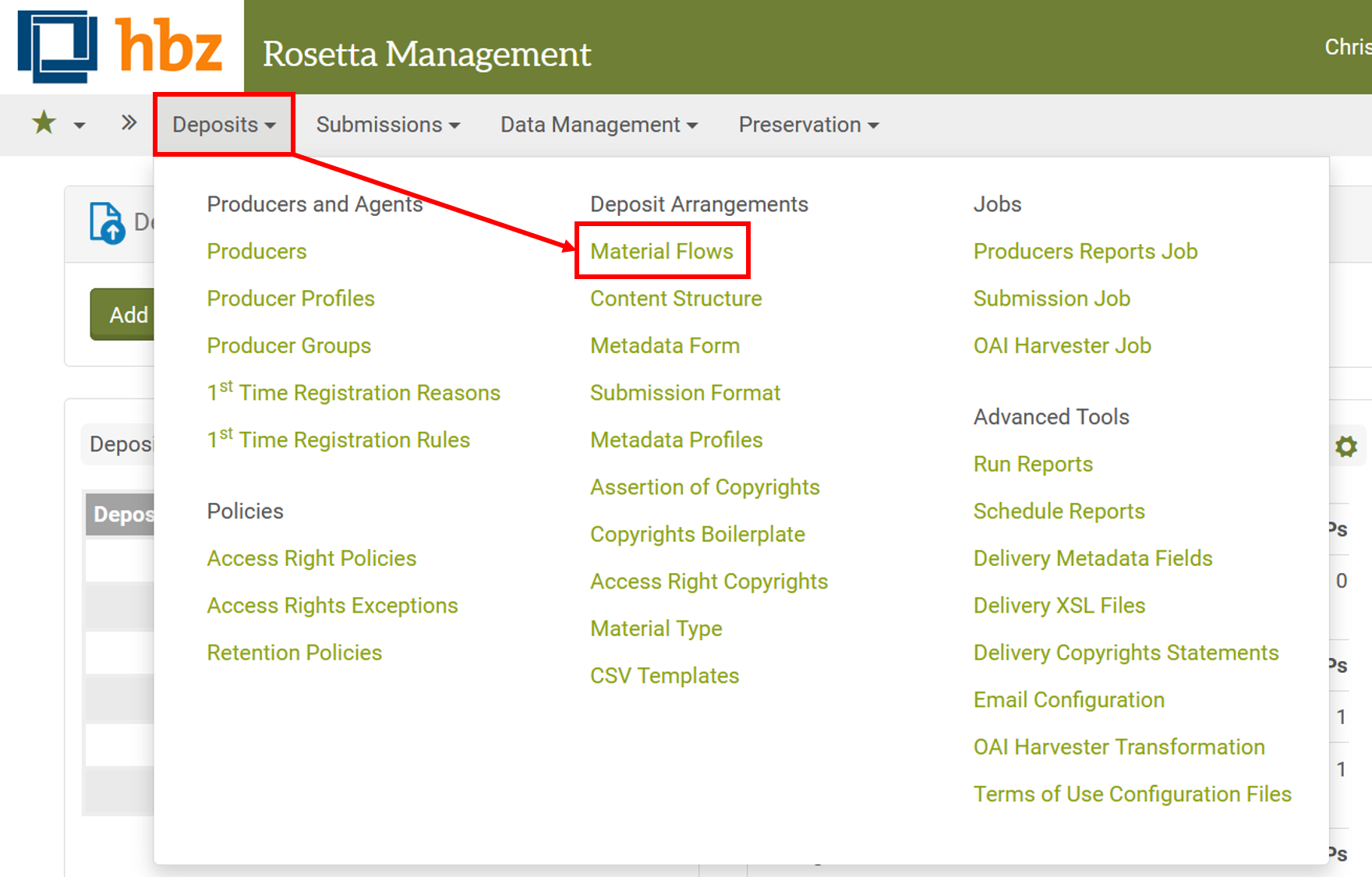The image size is (1372, 877).
Task: Open Metadata Profiles
Action: [676, 440]
